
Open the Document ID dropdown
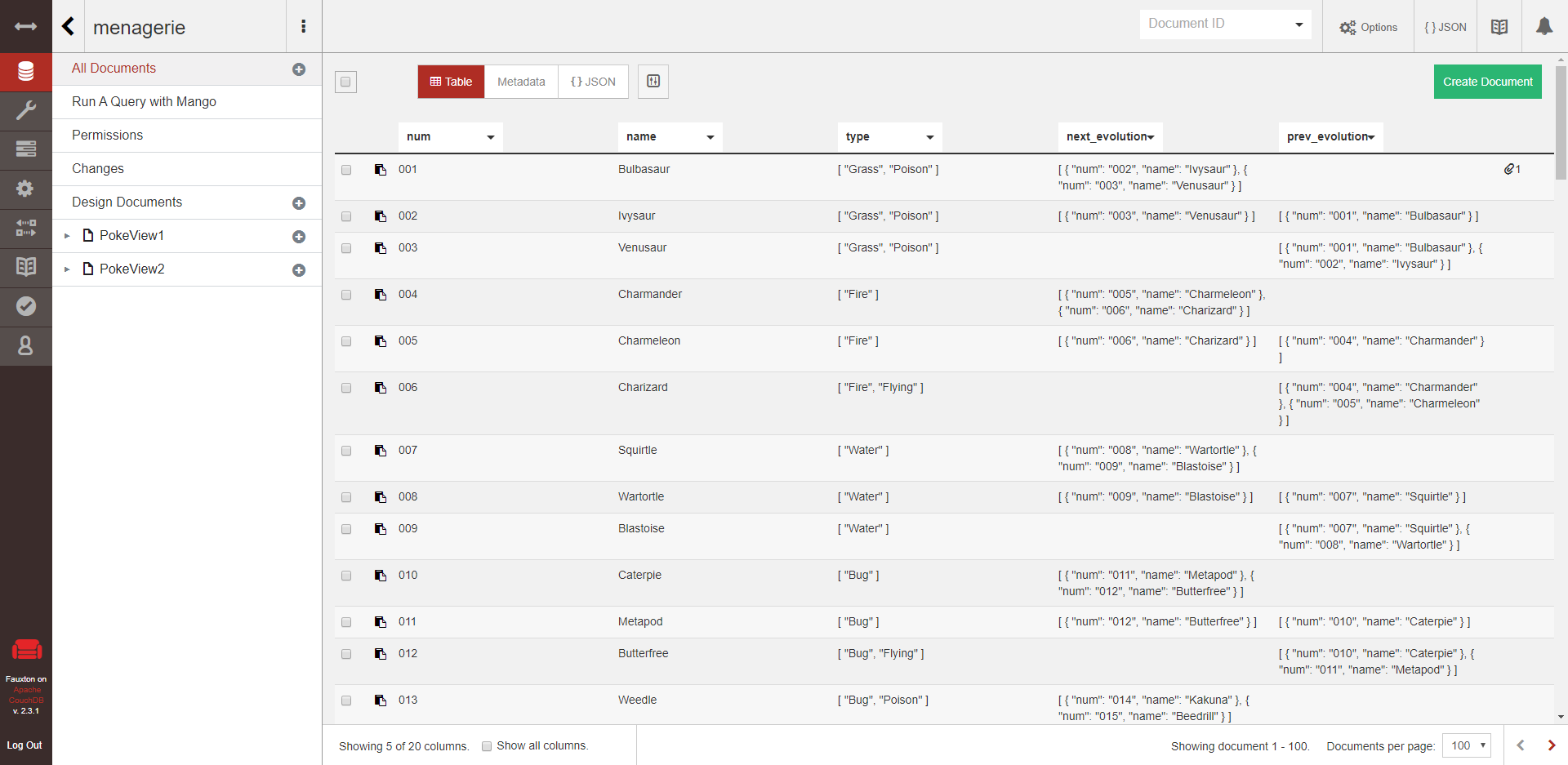(x=1225, y=24)
